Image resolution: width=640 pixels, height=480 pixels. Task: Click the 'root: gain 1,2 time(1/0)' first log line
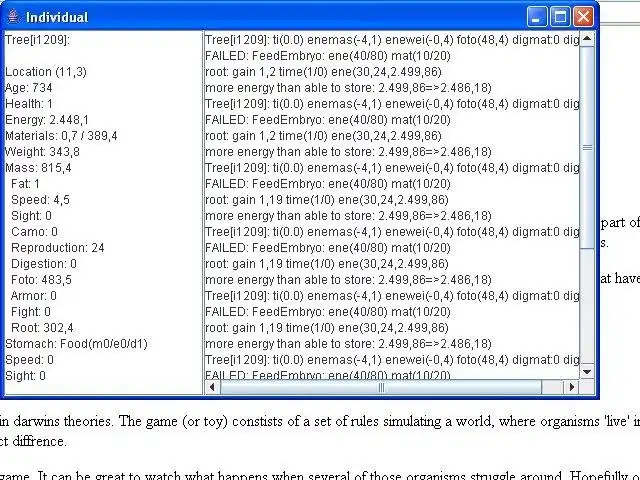pyautogui.click(x=323, y=72)
